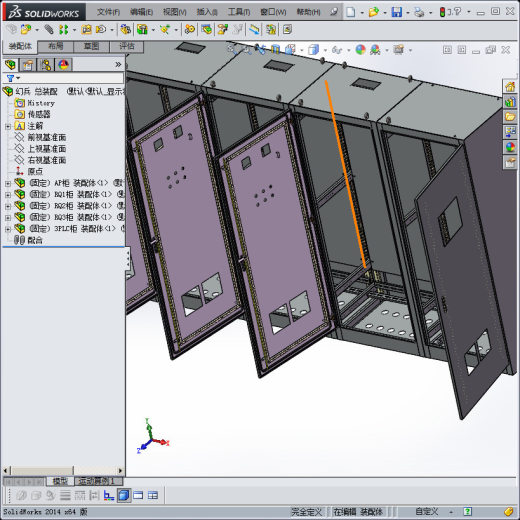Click the ConfigurationManager tab icon
Image resolution: width=520 pixels, height=520 pixels.
[46, 65]
